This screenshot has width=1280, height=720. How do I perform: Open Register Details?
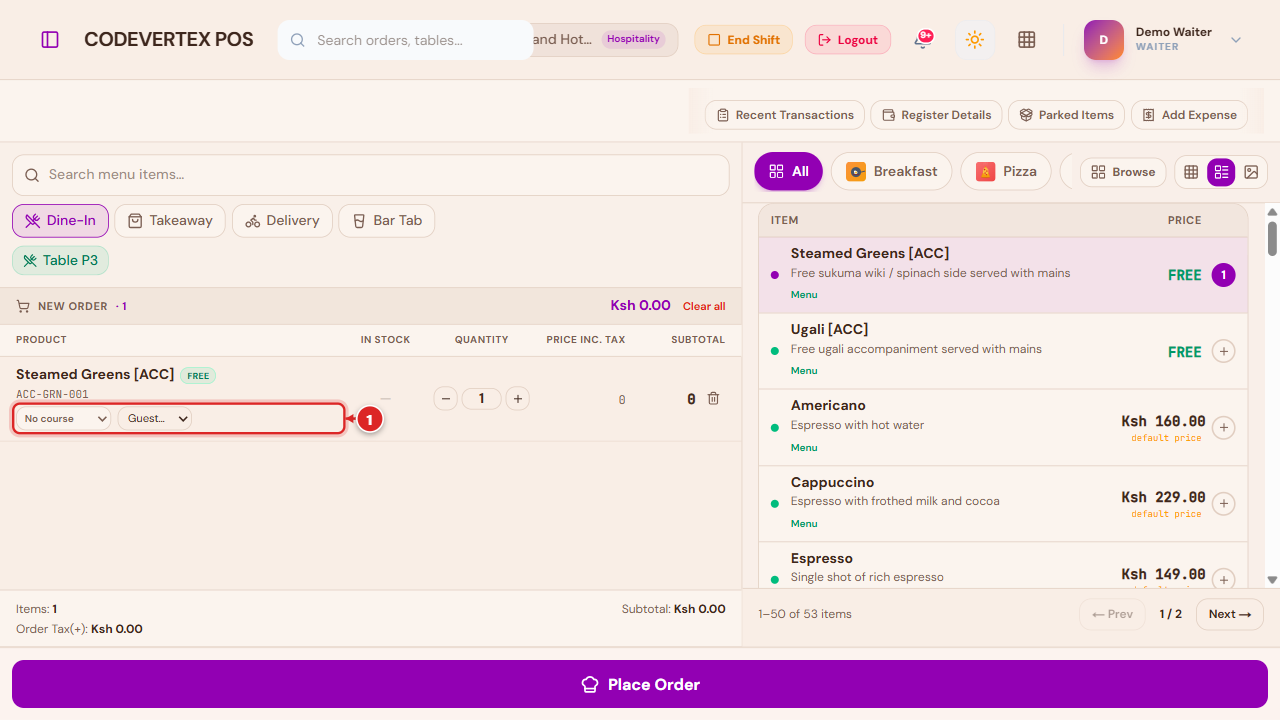[936, 115]
